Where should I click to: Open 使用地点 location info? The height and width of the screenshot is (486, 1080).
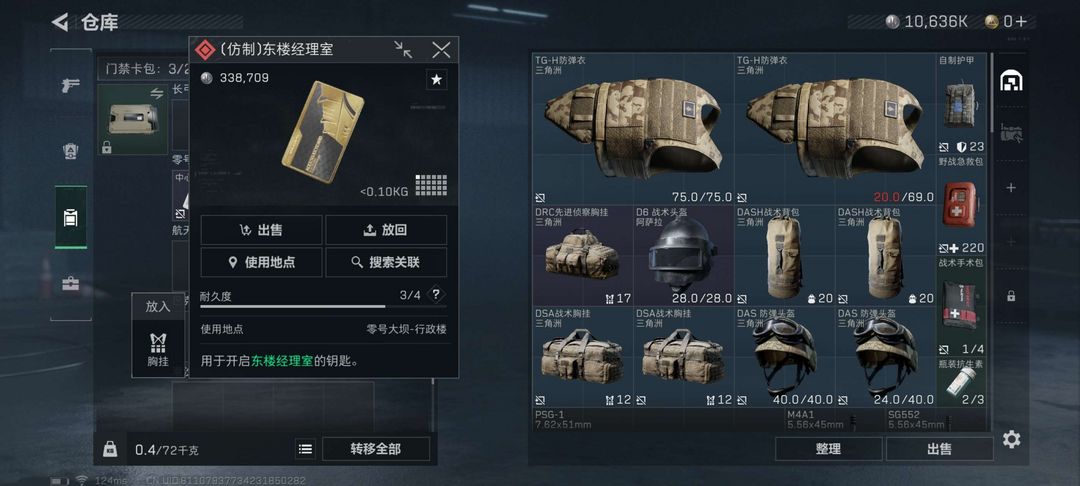click(261, 262)
